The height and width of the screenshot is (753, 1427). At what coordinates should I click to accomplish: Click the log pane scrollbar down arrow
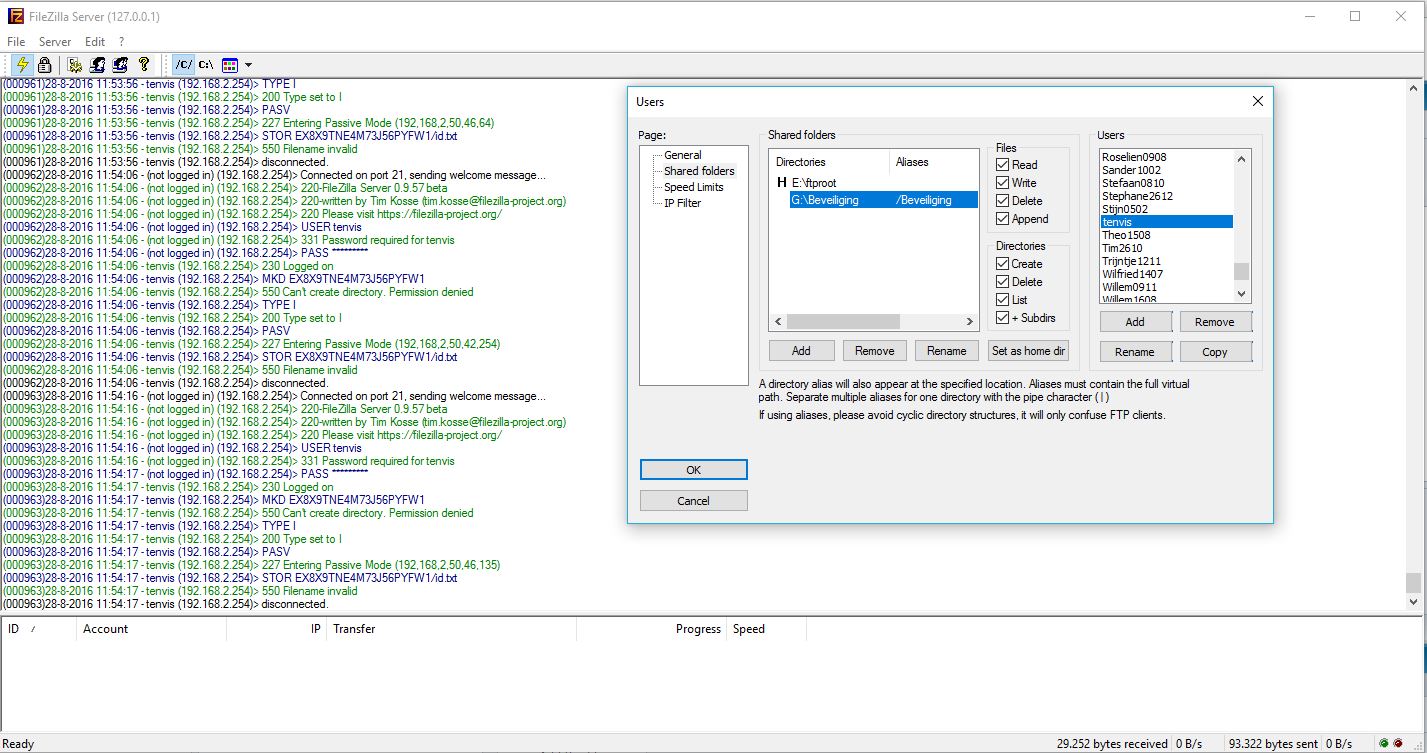click(1413, 602)
